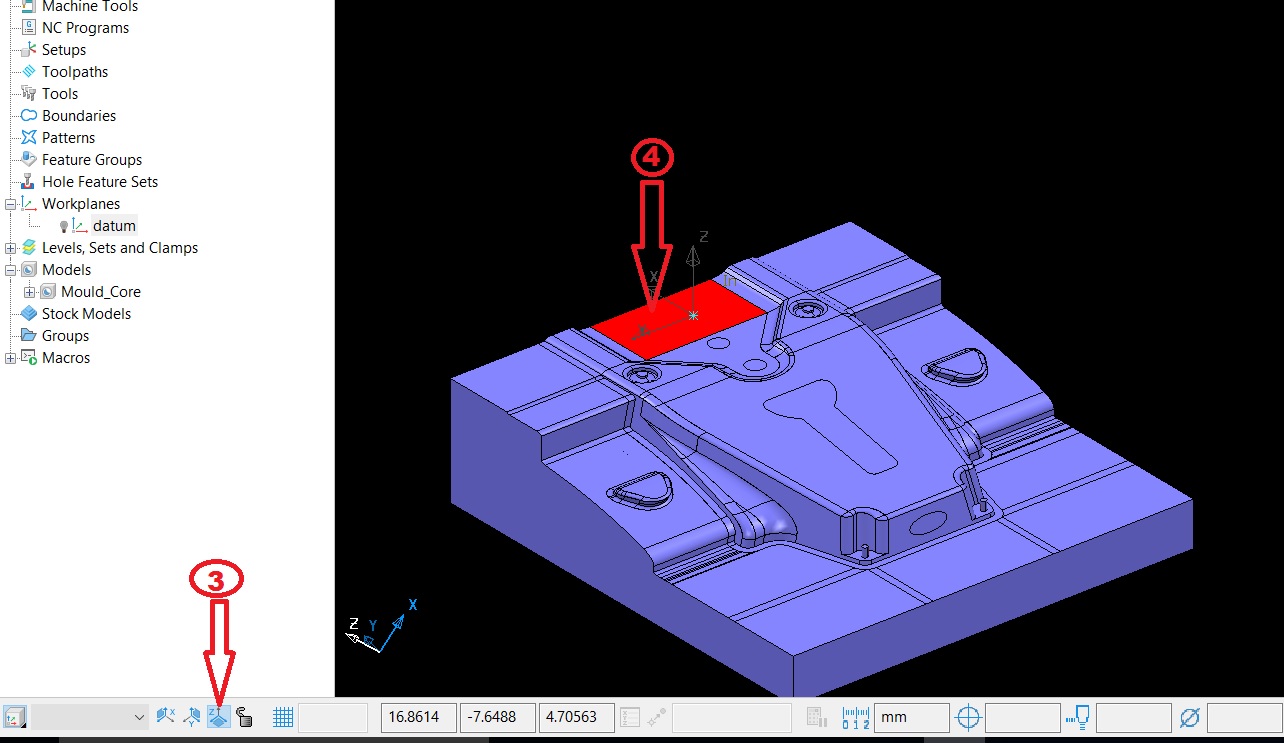Collapse the Workplanes tree branch
This screenshot has height=743, width=1284.
click(x=8, y=203)
